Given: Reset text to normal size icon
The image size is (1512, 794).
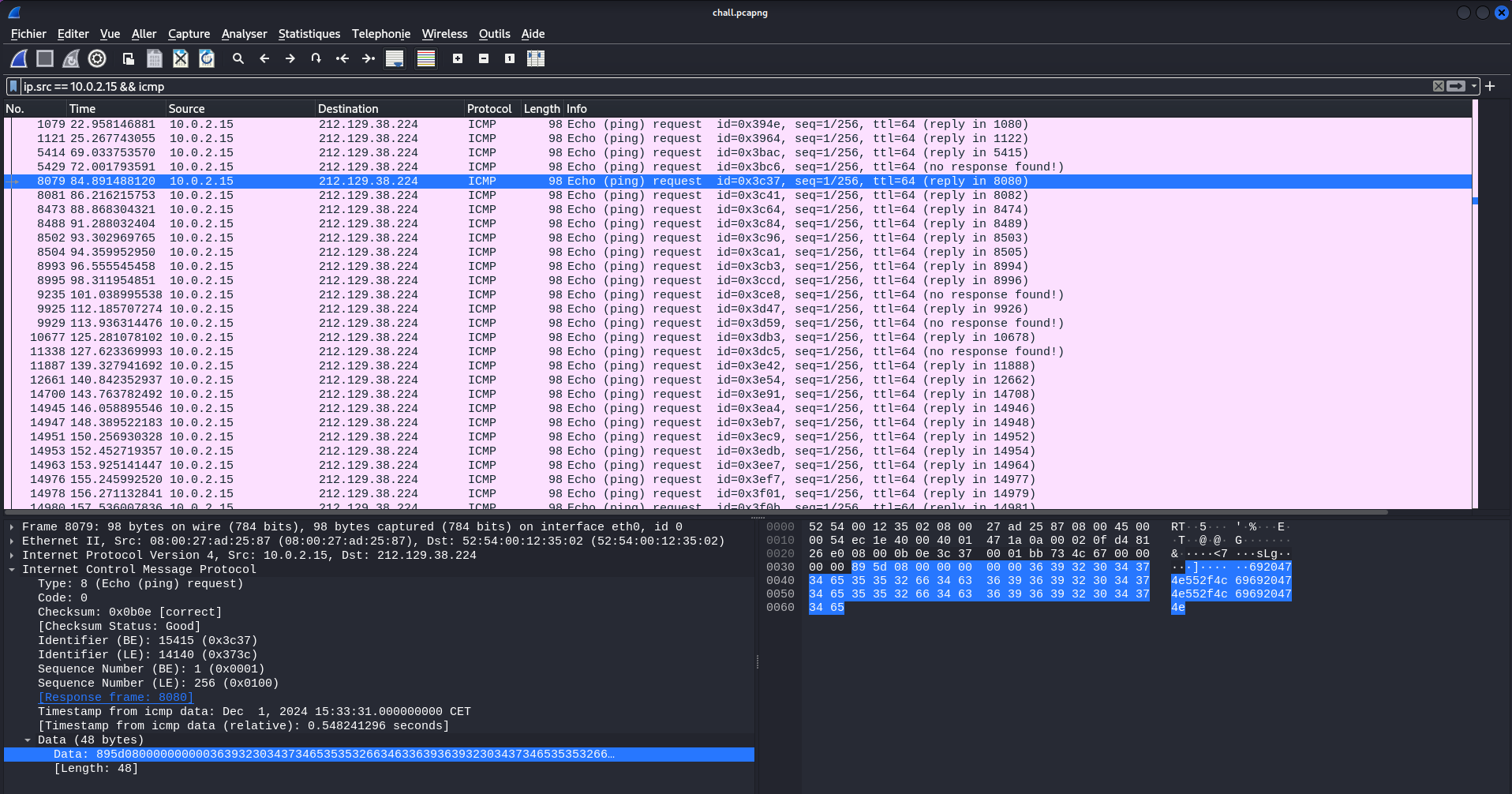Looking at the screenshot, I should click(x=510, y=58).
